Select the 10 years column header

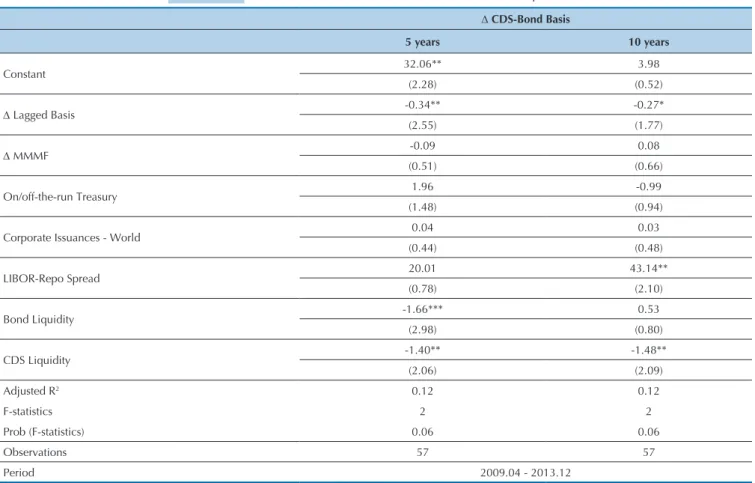click(649, 42)
